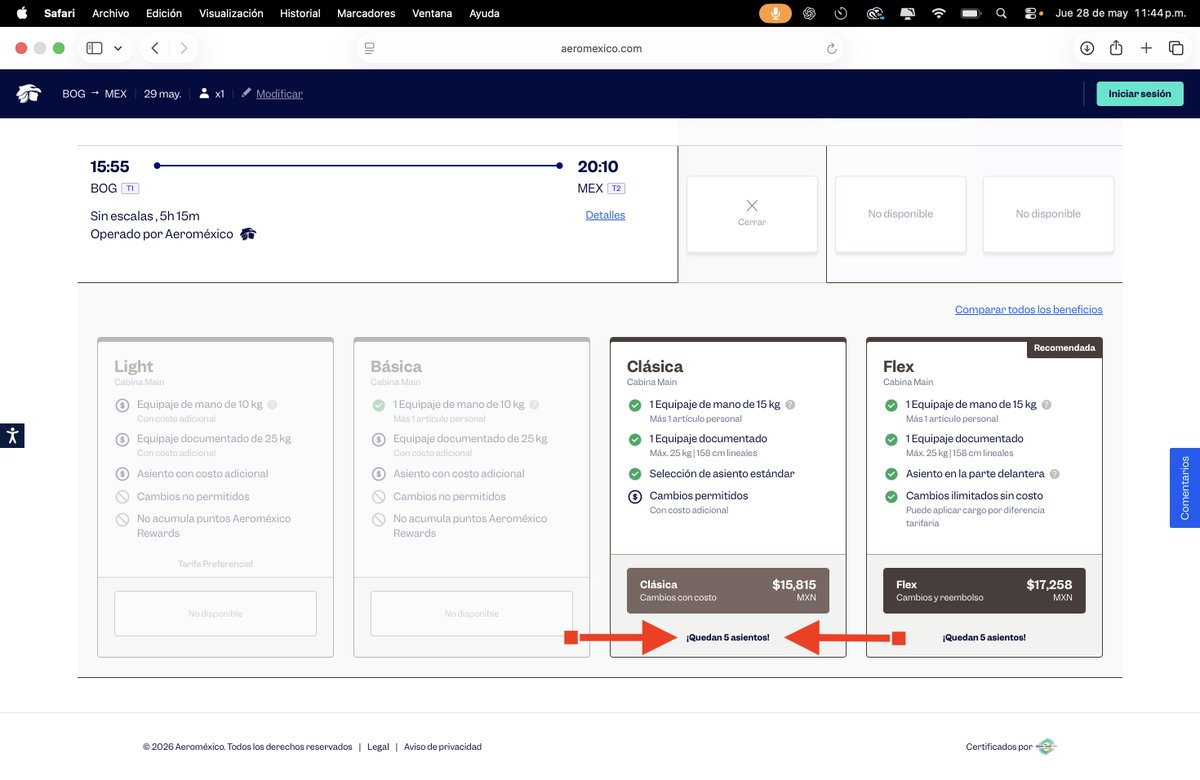The width and height of the screenshot is (1200, 780).
Task: Open the page reader icon in address bar
Action: click(x=370, y=48)
